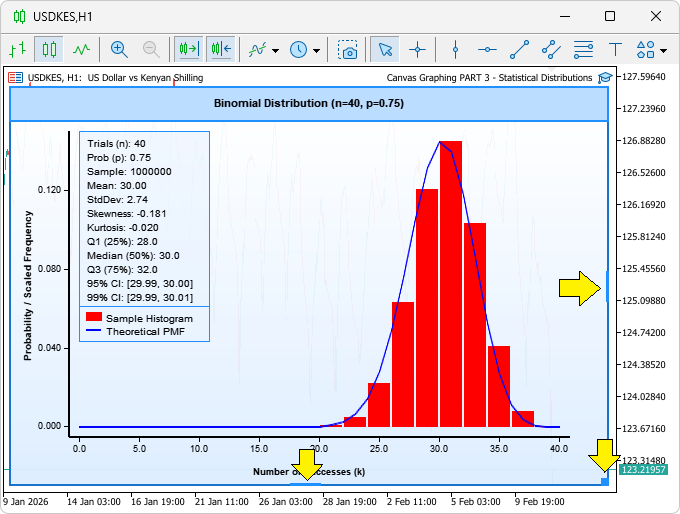
Task: Select the trendline drawing tool
Action: tap(519, 48)
